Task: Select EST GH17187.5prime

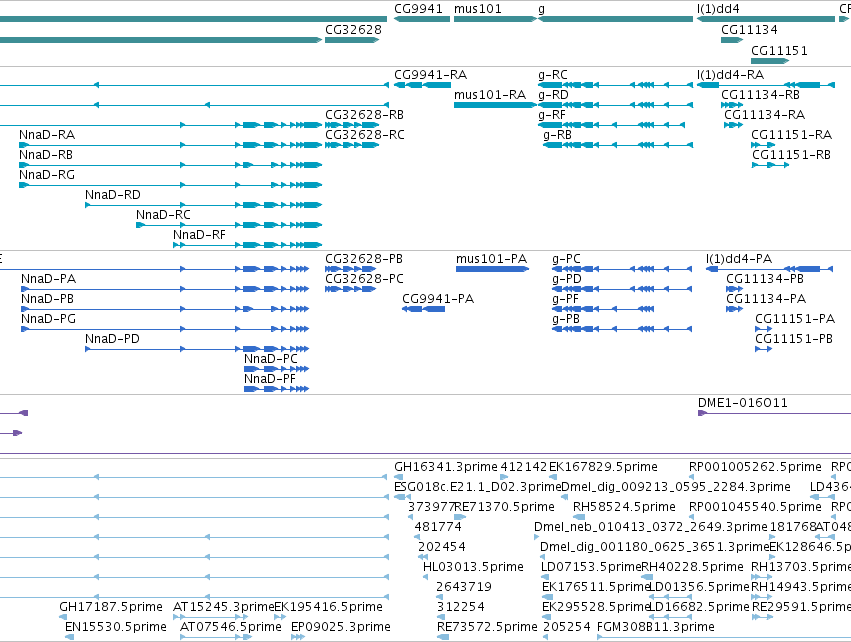Action: 111,607
